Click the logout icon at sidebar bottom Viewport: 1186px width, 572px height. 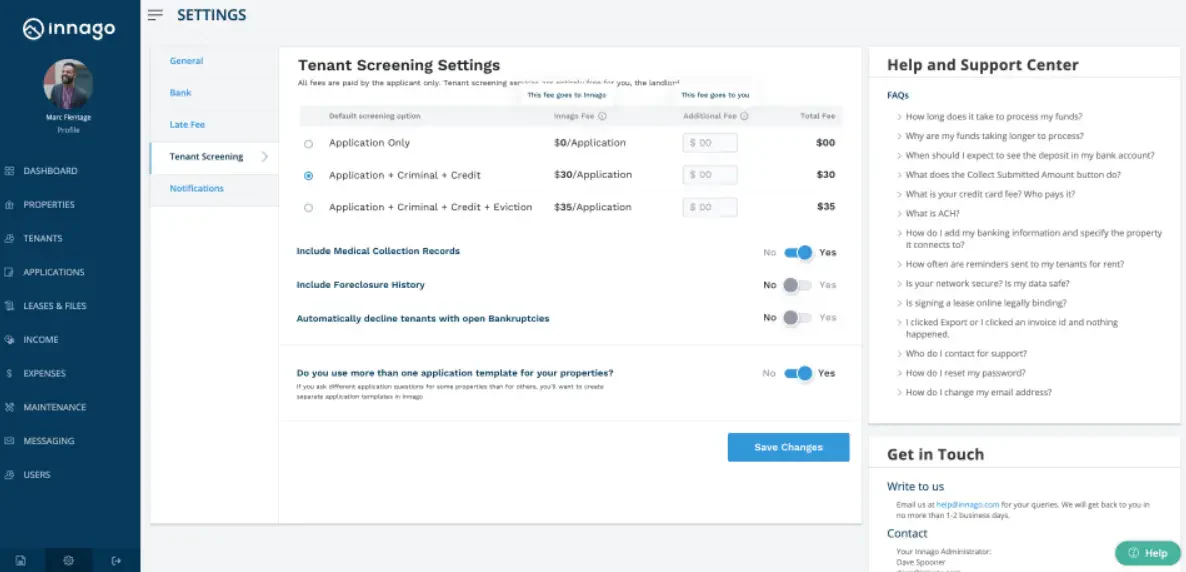coord(116,561)
